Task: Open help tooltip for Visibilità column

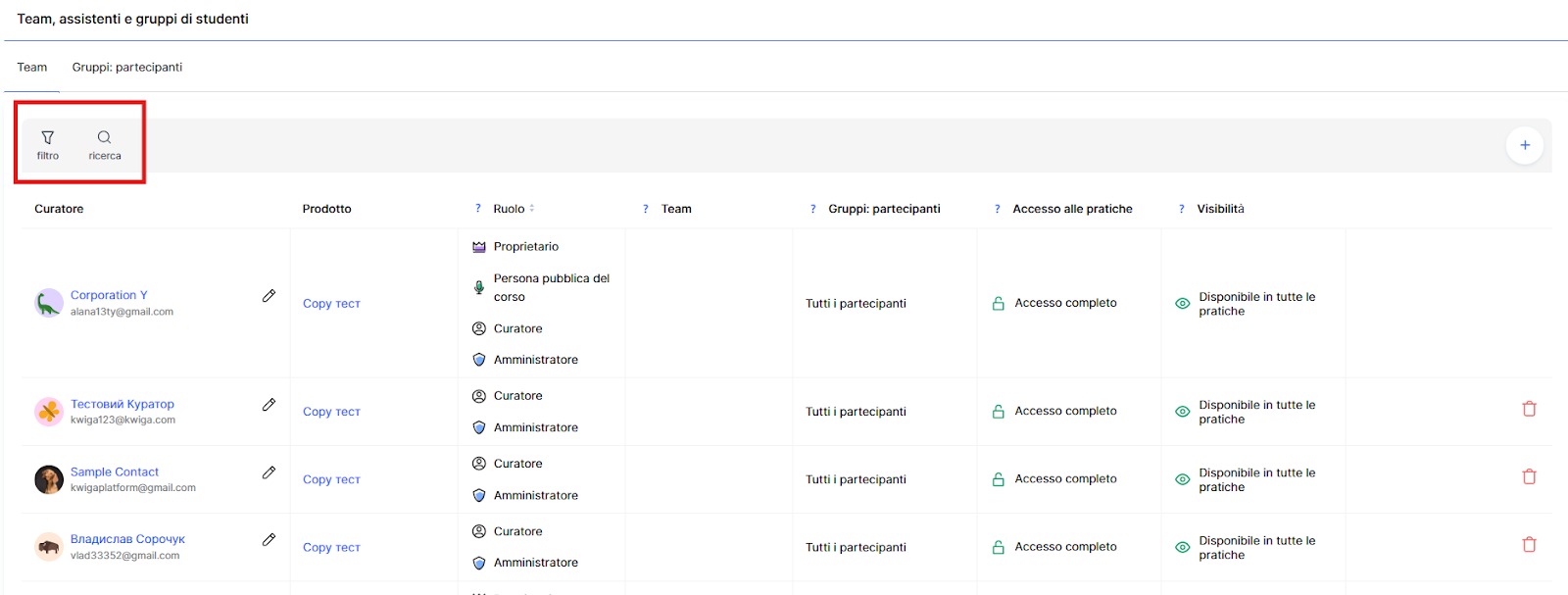Action: coord(1182,209)
